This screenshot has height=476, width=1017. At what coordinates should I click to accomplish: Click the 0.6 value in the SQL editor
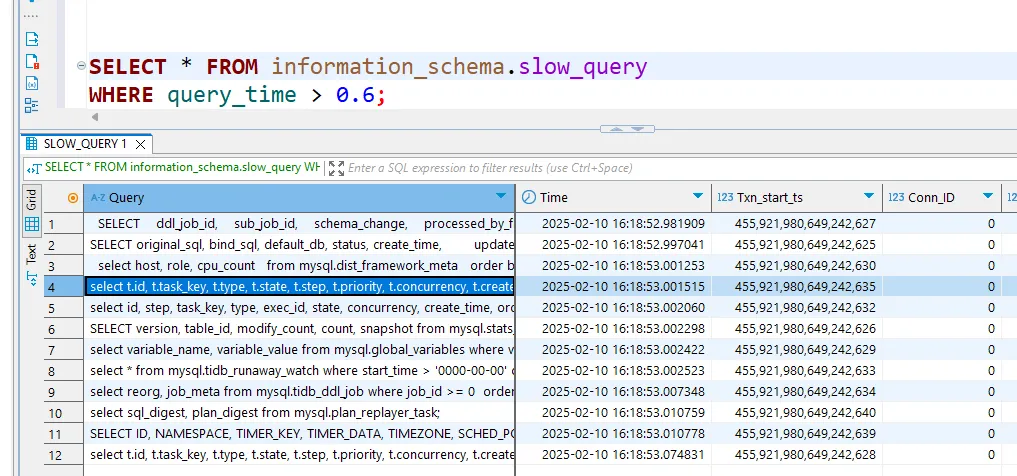[x=355, y=95]
